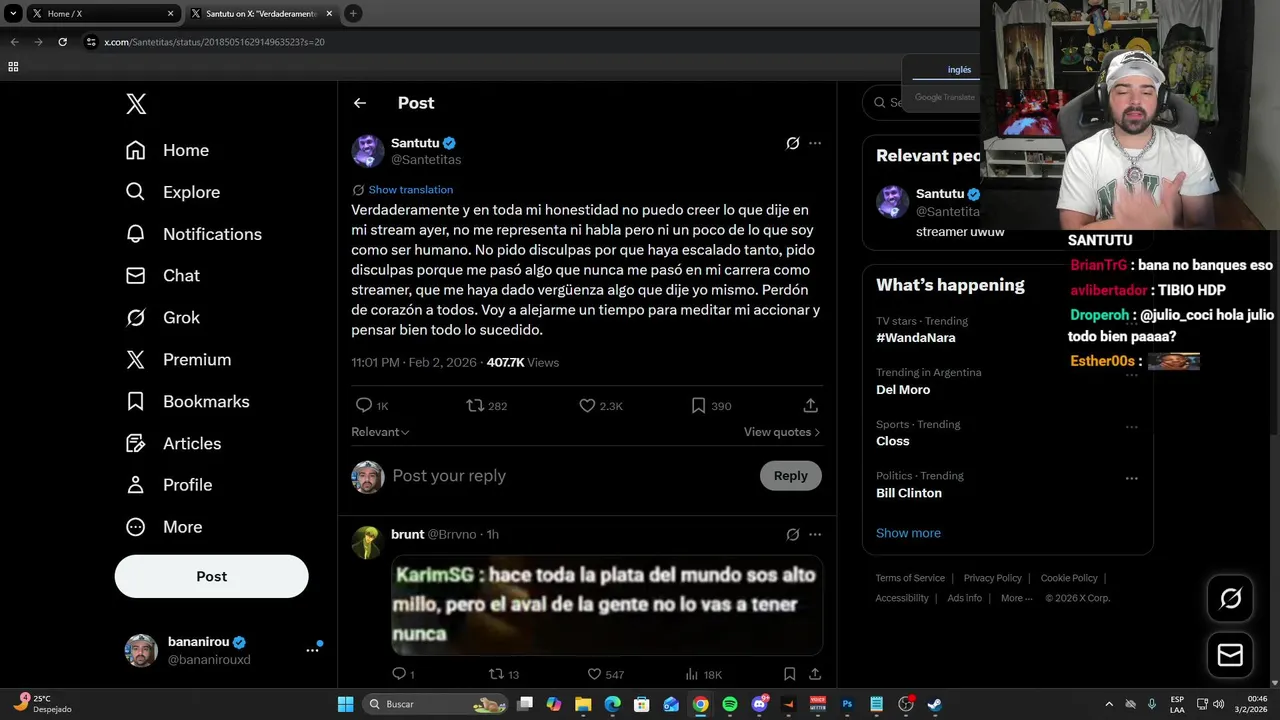
Task: Reply to Santutu's post (1K)
Action: pyautogui.click(x=372, y=405)
